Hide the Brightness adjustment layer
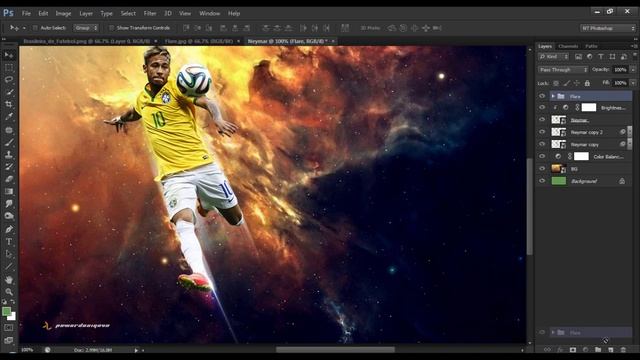 click(542, 108)
